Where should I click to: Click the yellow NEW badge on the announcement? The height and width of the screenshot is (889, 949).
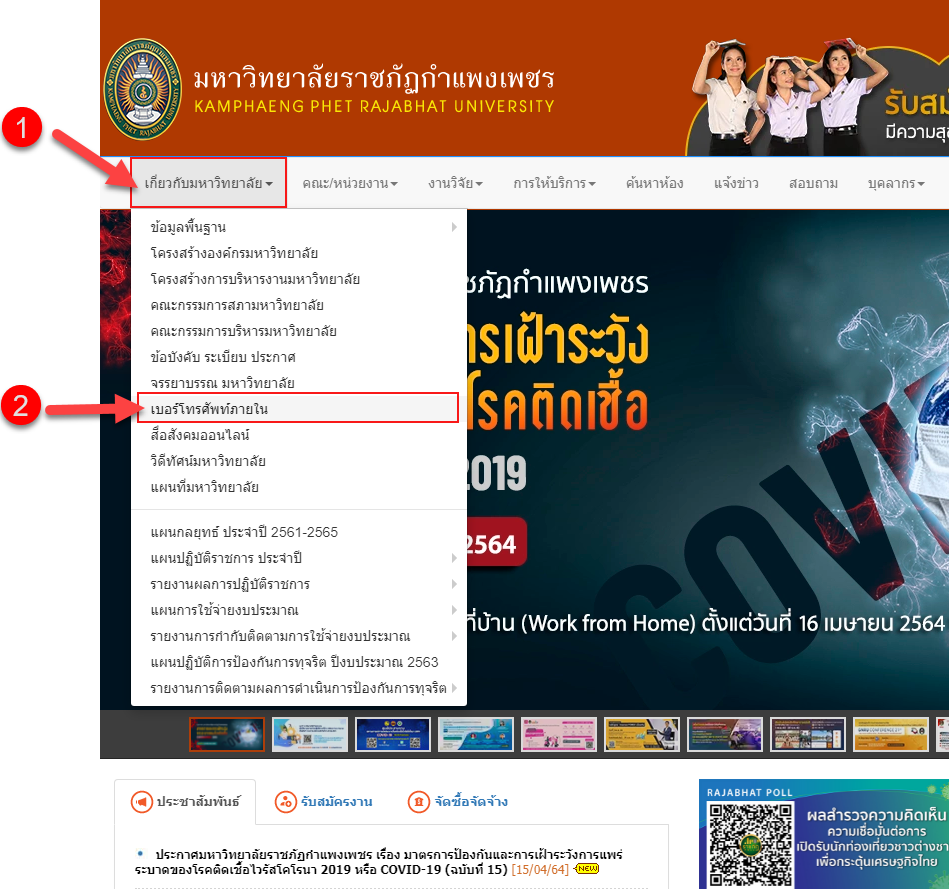click(x=586, y=868)
